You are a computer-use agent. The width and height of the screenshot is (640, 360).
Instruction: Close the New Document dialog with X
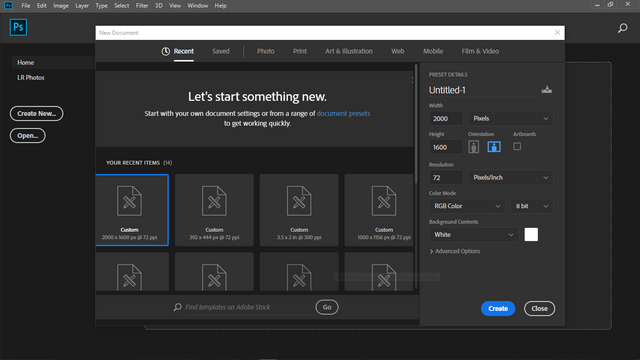coord(557,33)
